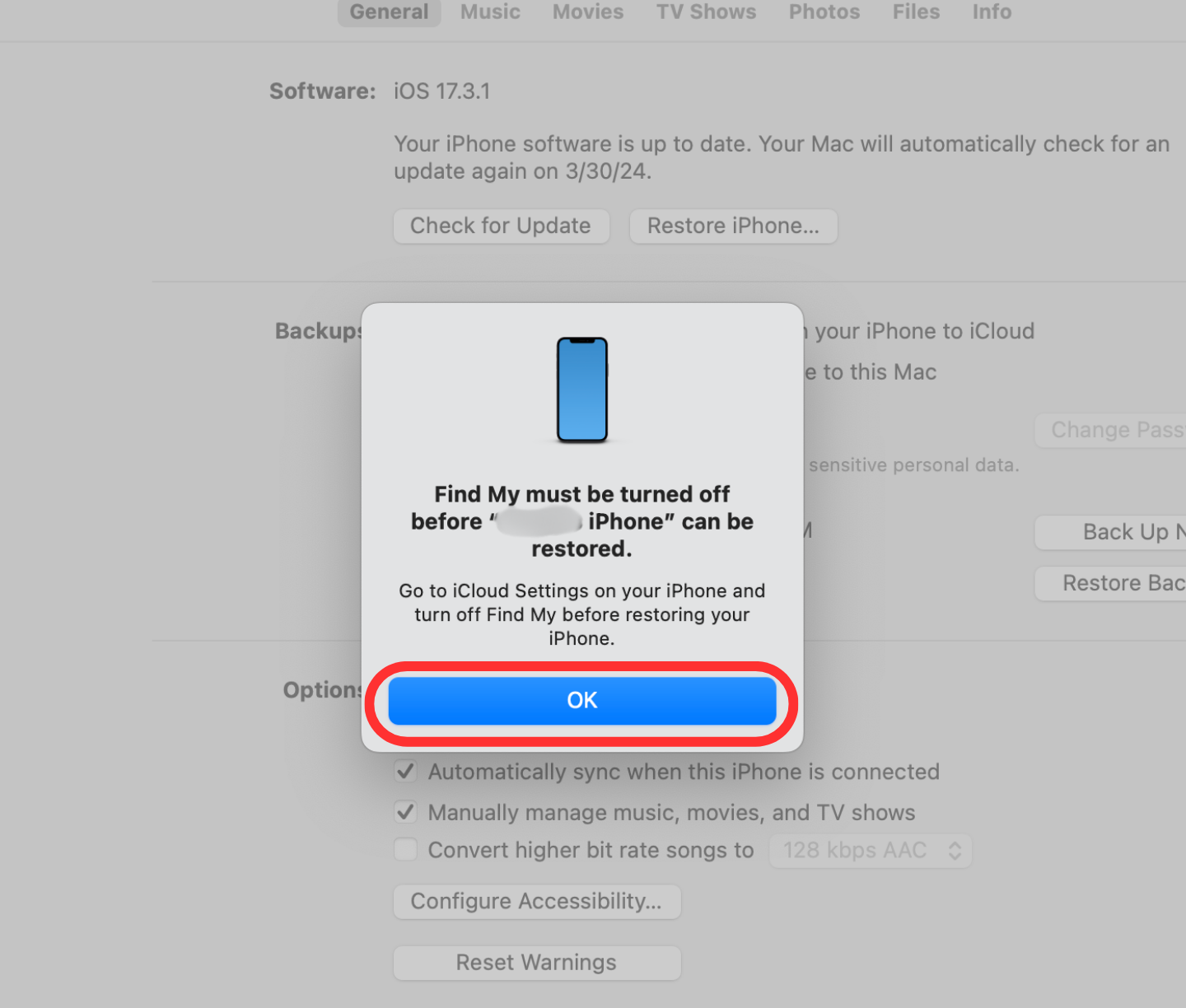The width and height of the screenshot is (1186, 1008).
Task: Open the Files tab
Action: point(916,12)
